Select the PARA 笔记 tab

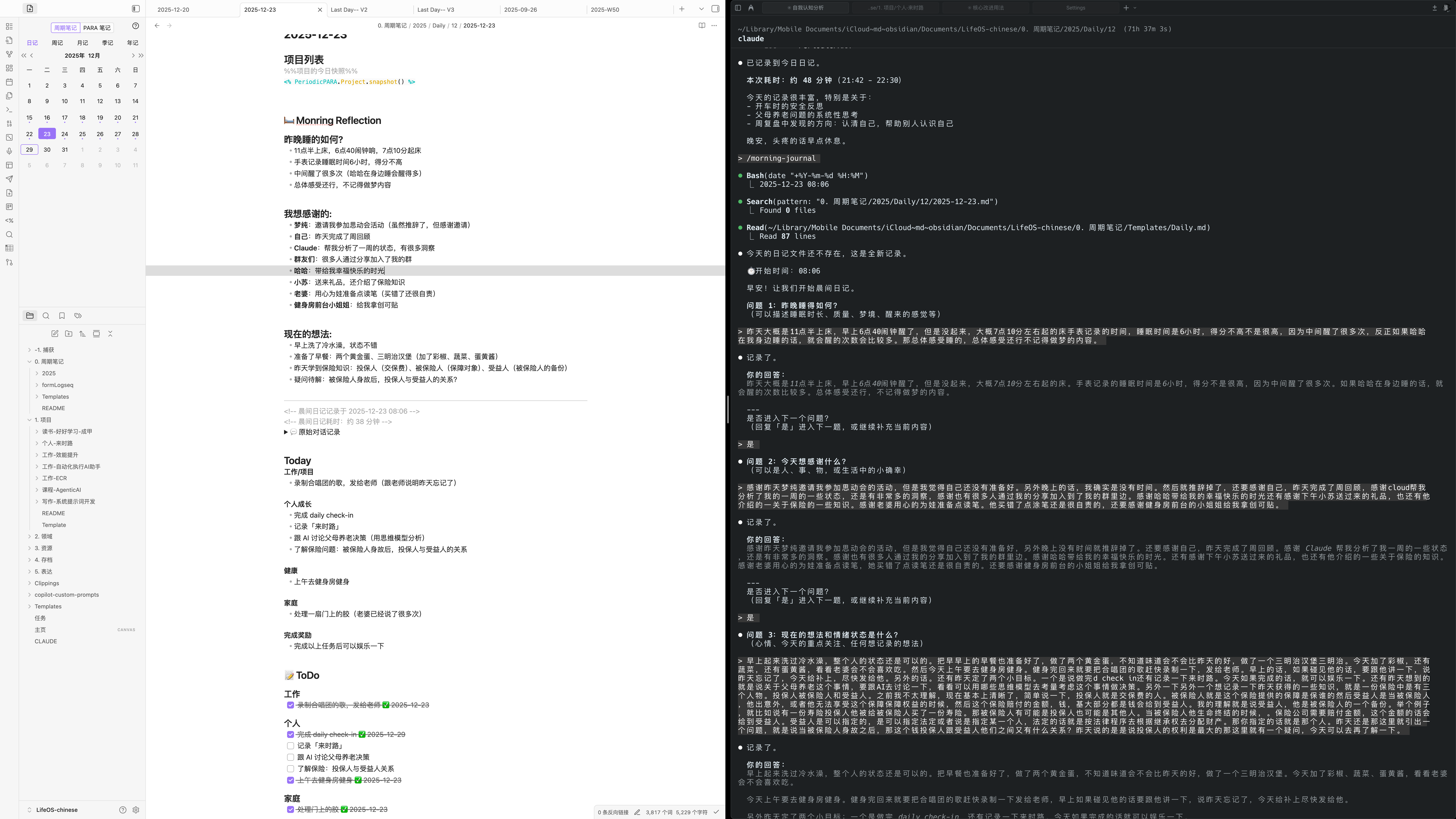[97, 28]
